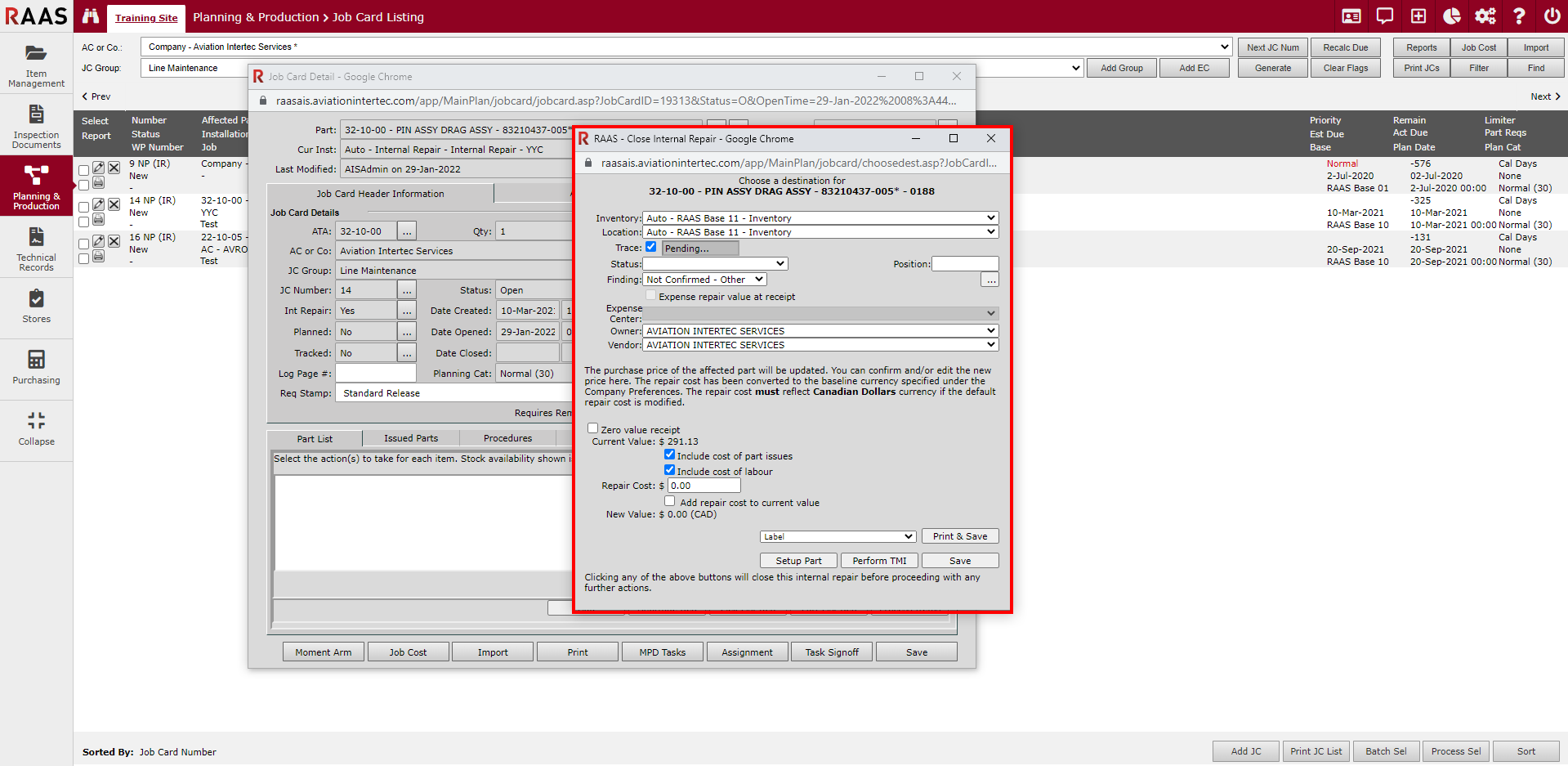
Task: Print job card 14 NP (IR) printer icon
Action: pyautogui.click(x=98, y=219)
